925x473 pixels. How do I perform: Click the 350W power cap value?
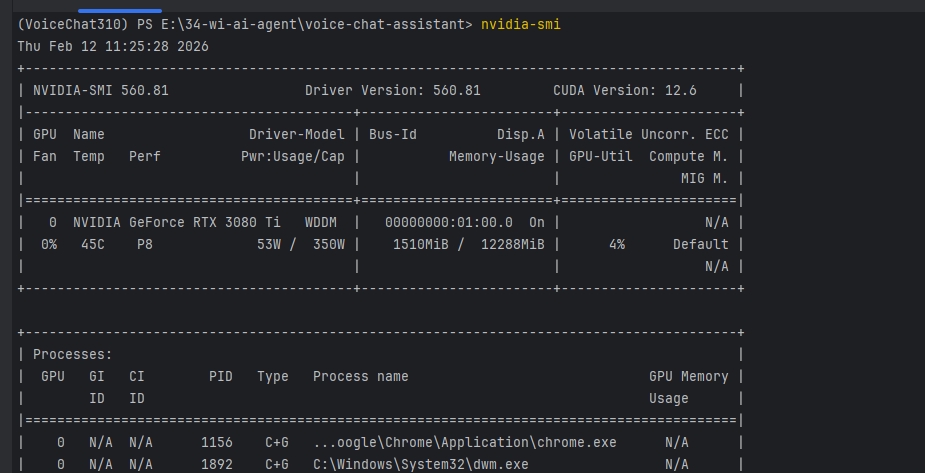[x=329, y=245]
